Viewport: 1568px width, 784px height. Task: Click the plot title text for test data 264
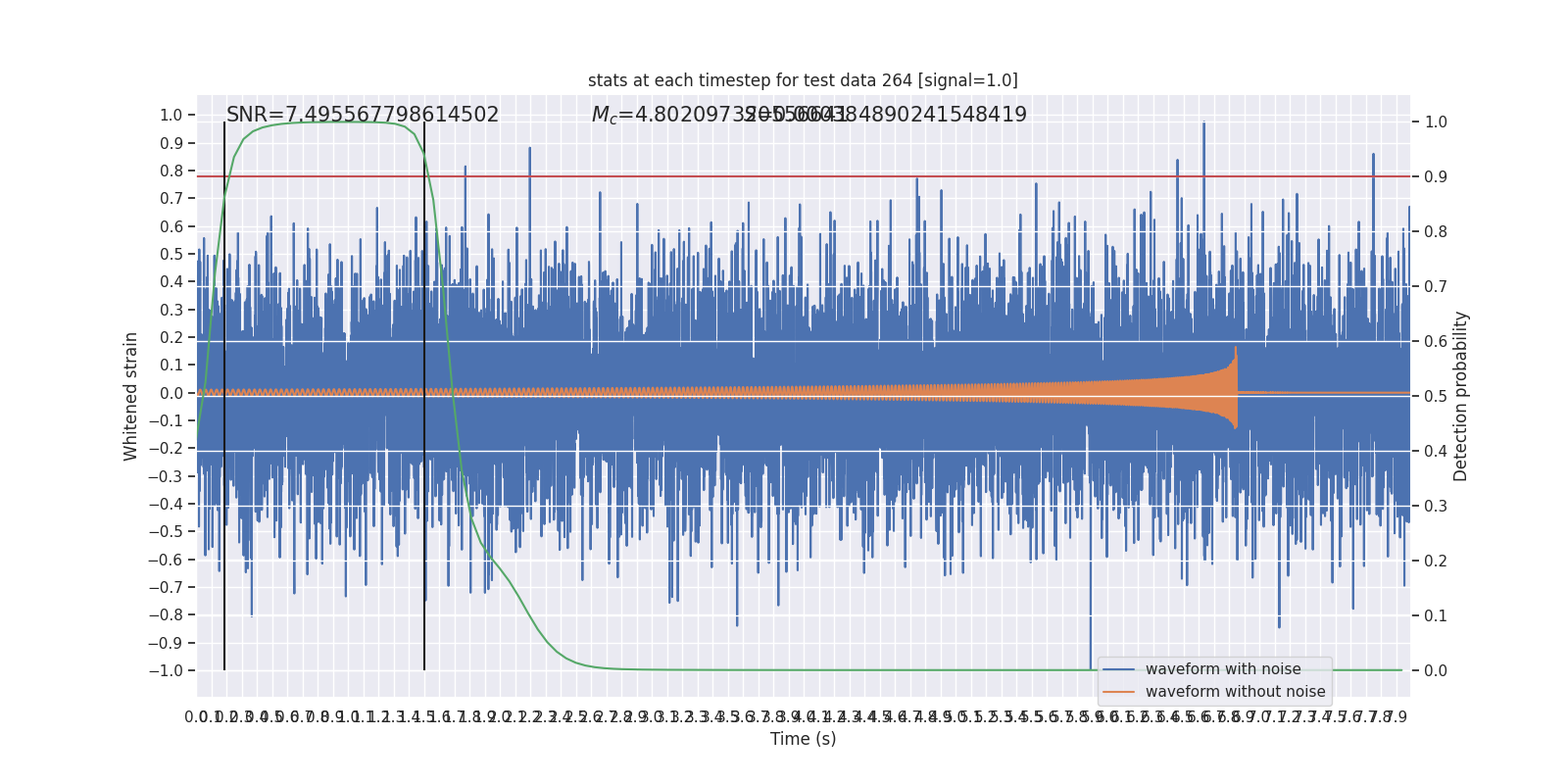803,80
